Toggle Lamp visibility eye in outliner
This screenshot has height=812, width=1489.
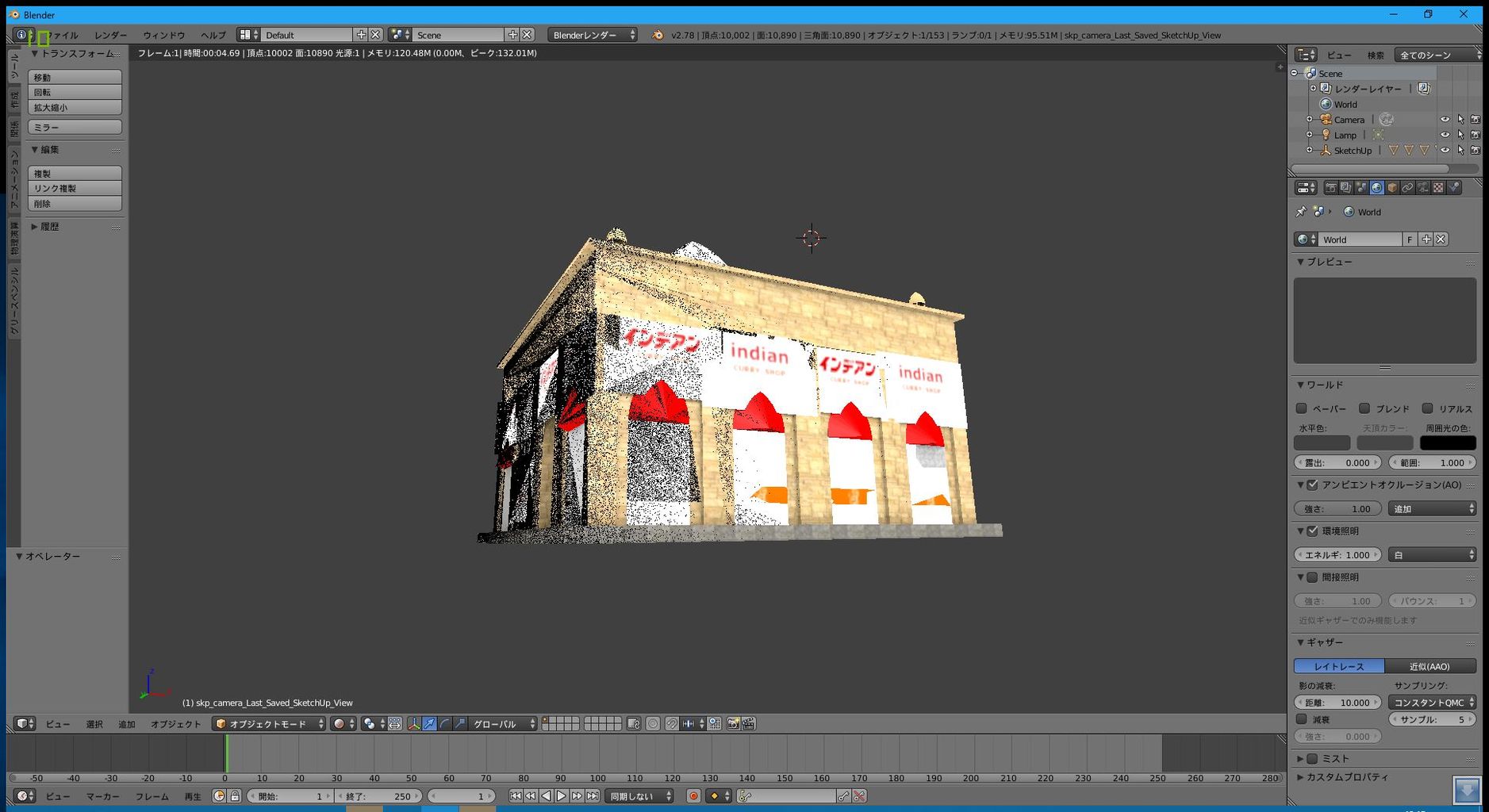tap(1445, 135)
